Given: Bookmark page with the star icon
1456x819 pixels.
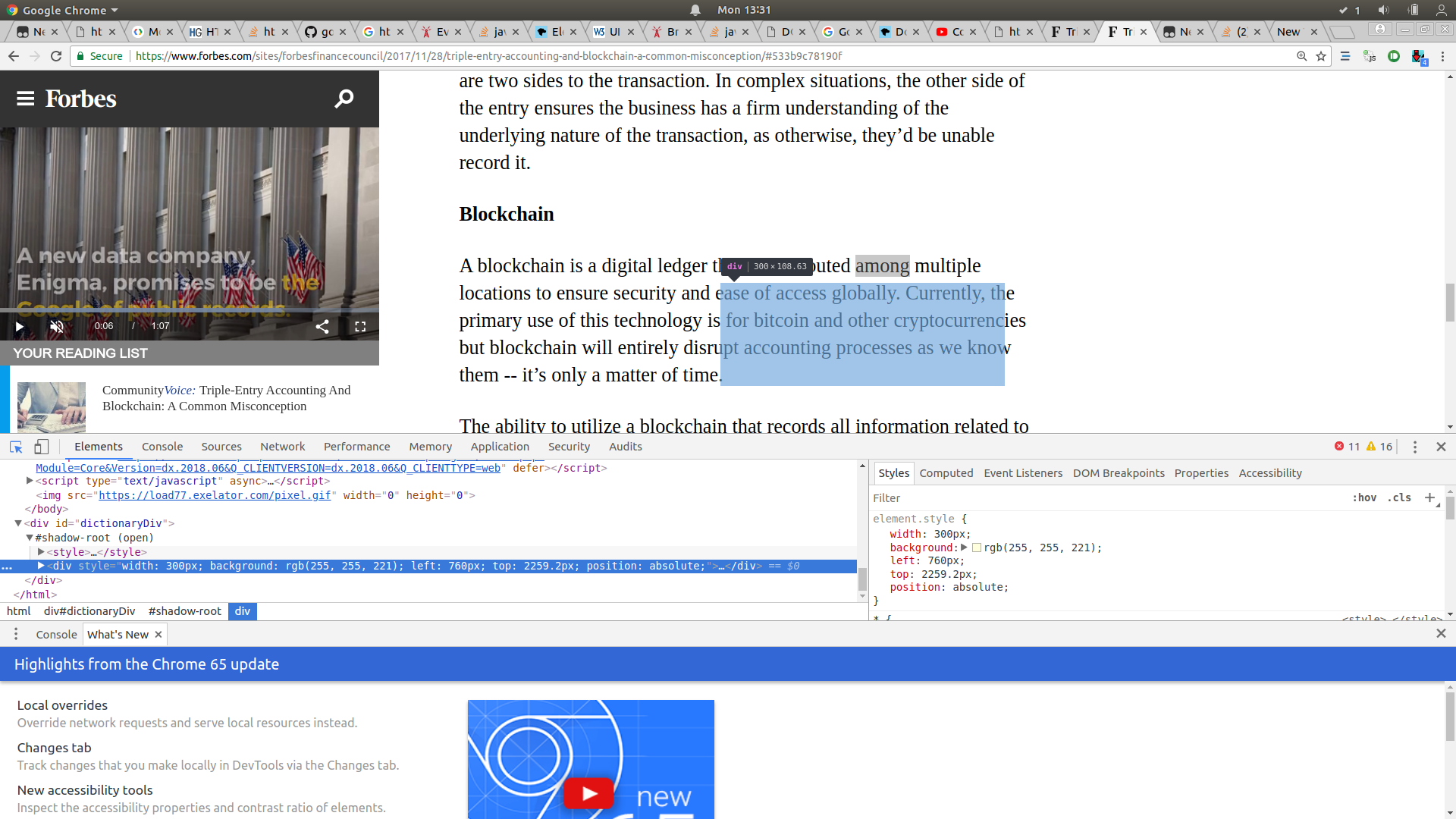Looking at the screenshot, I should tap(1321, 56).
